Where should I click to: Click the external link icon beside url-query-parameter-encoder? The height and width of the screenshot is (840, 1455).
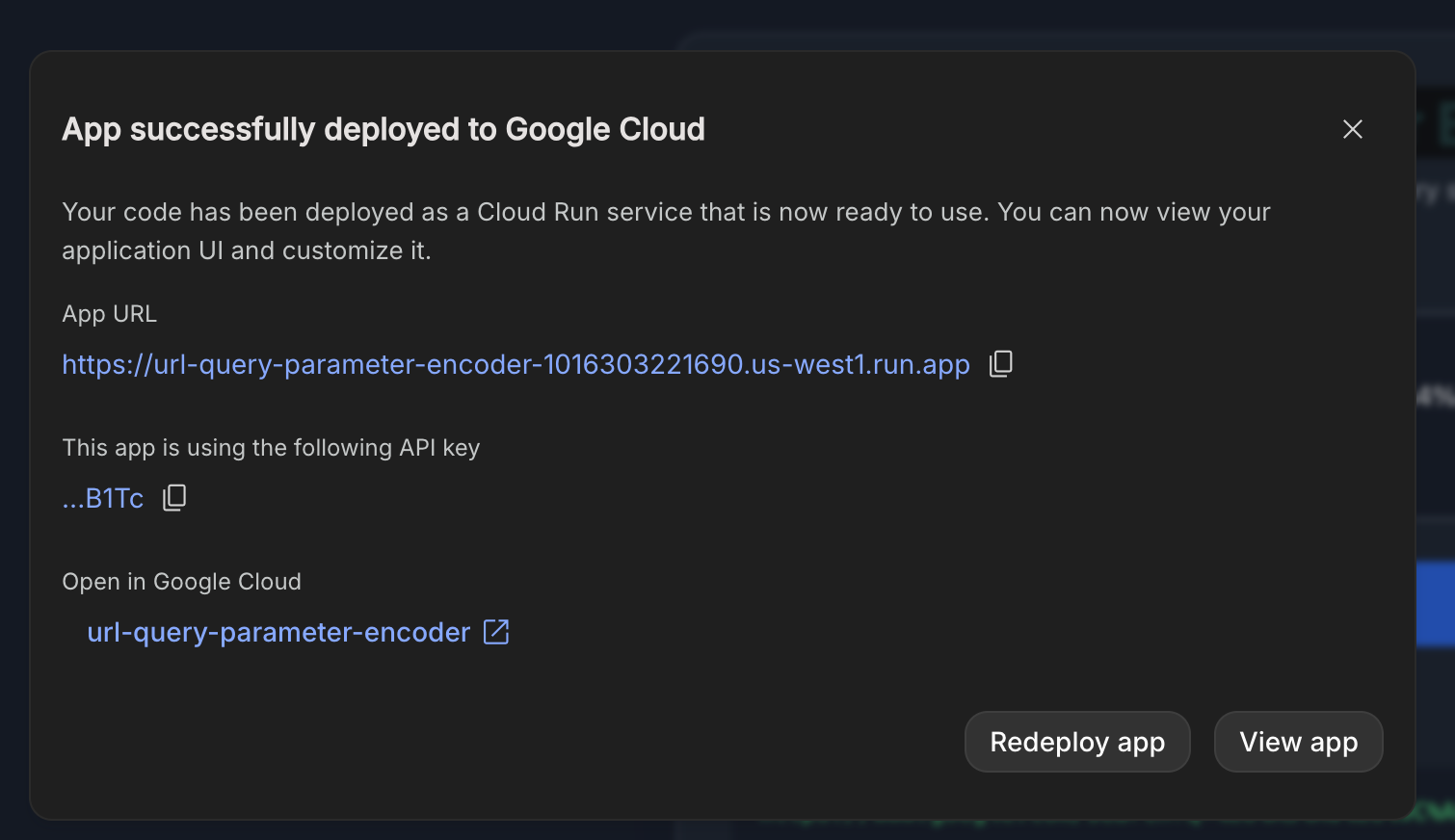(x=496, y=632)
